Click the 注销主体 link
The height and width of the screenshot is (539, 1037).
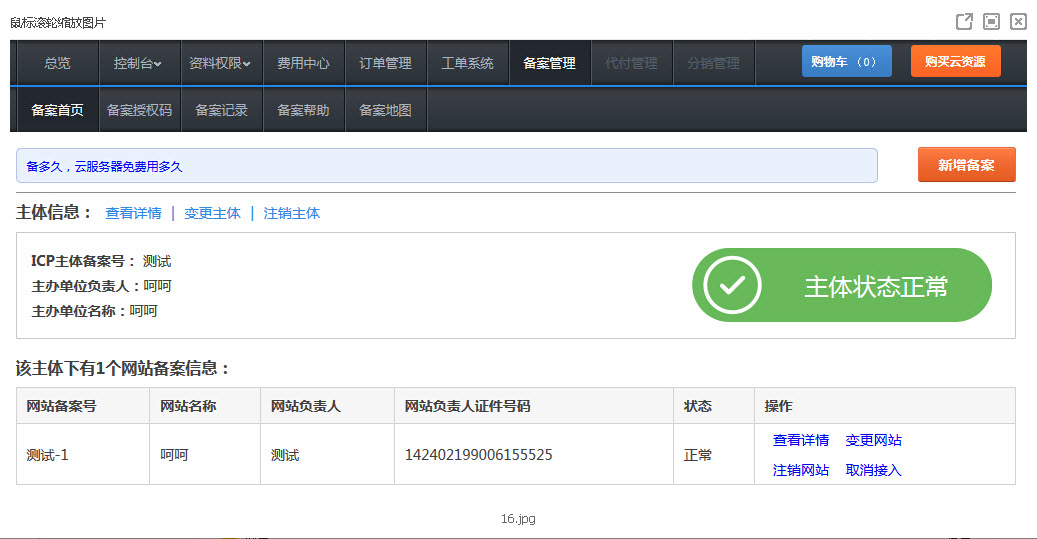[x=292, y=213]
